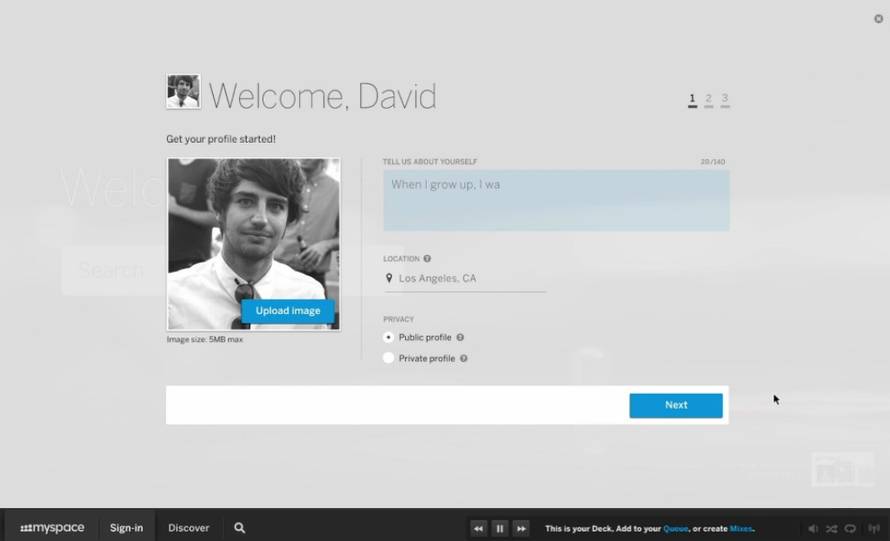Close the welcome overlay with the X icon
Screen dimensions: 890x541
[878, 19]
